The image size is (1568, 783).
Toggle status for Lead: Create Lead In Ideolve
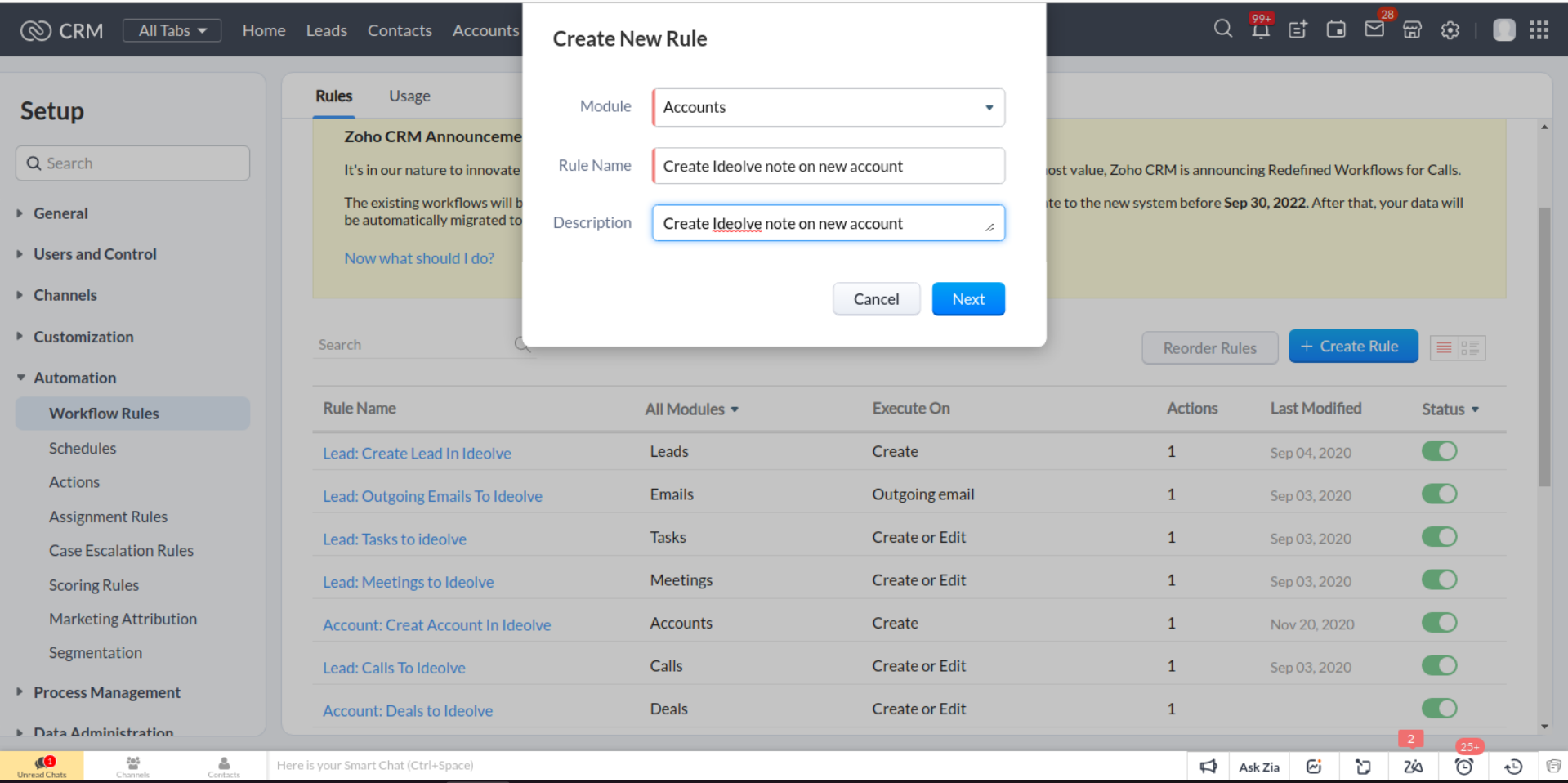[1439, 451]
